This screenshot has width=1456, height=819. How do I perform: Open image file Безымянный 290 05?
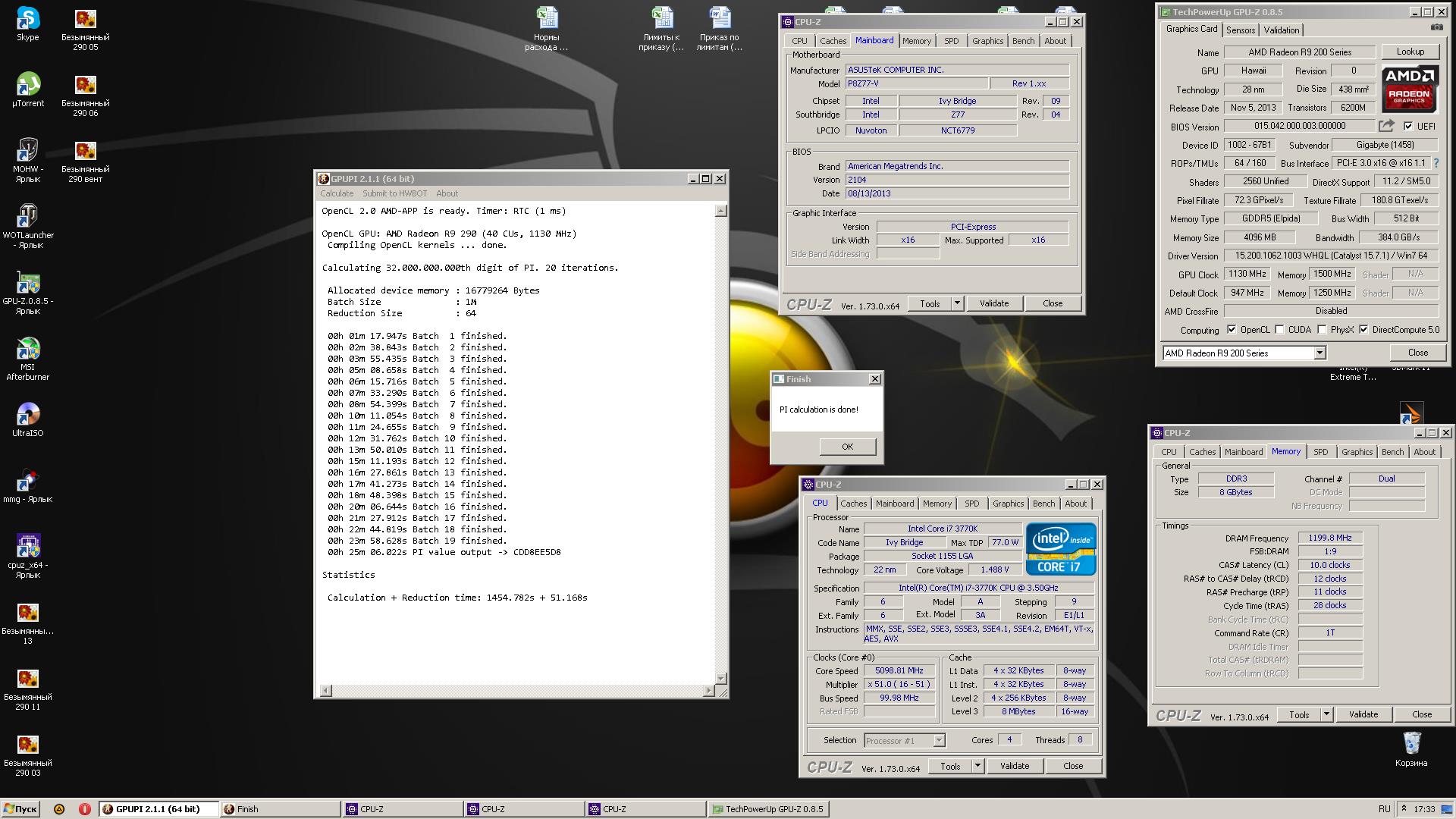[85, 28]
